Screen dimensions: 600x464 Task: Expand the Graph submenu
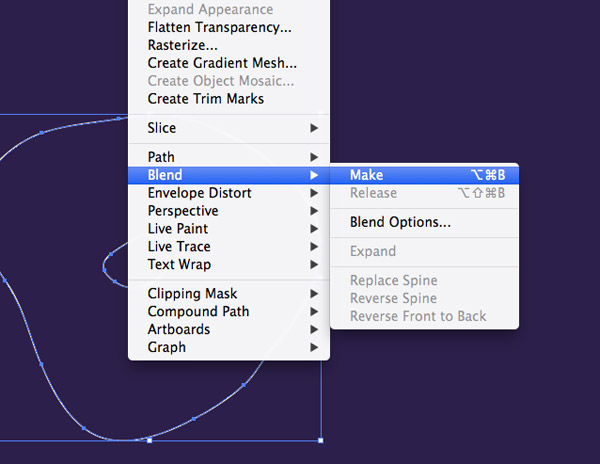coord(166,348)
